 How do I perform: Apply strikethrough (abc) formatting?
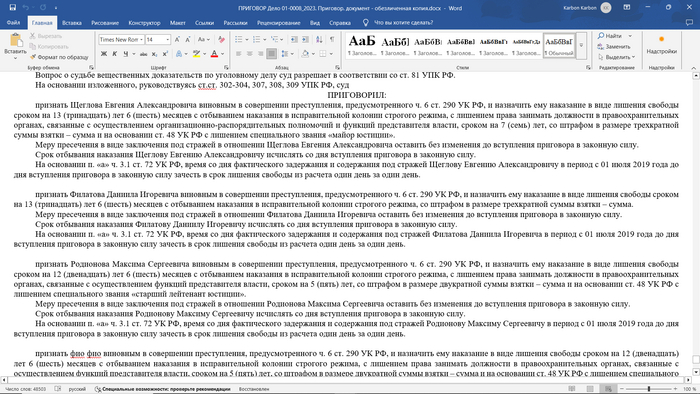(x=143, y=54)
